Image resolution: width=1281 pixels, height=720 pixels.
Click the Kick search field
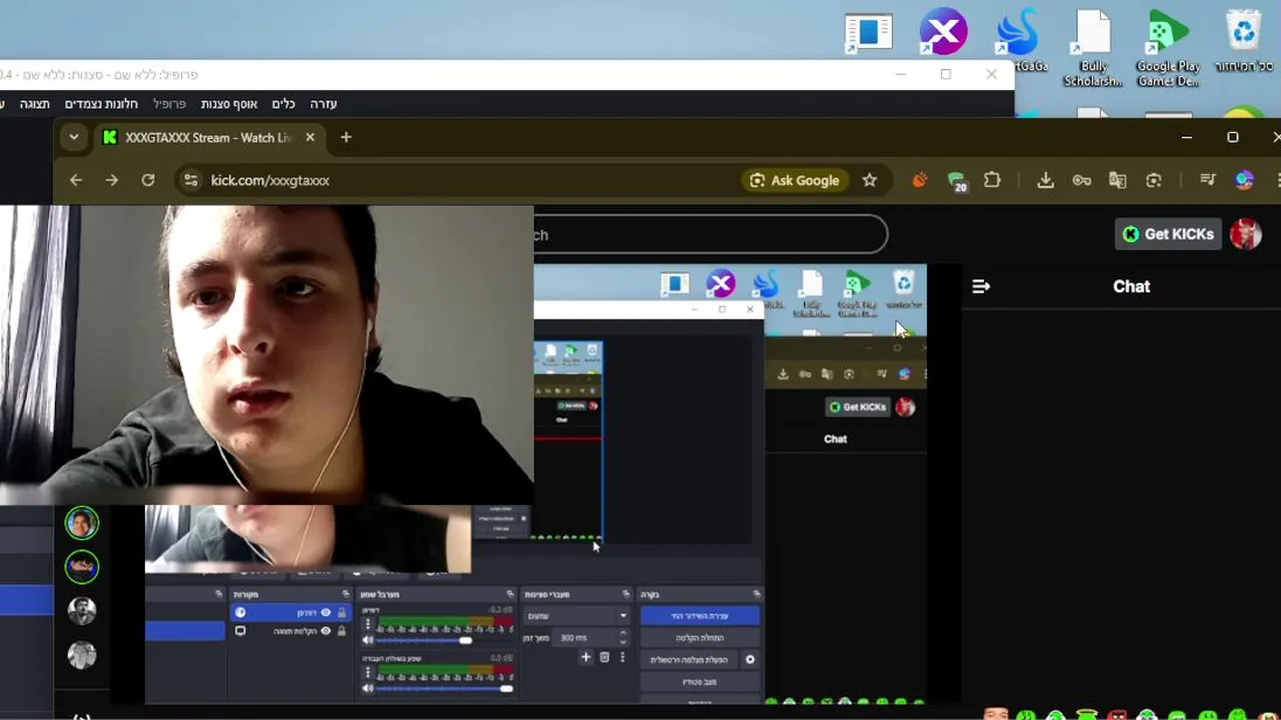click(x=710, y=234)
